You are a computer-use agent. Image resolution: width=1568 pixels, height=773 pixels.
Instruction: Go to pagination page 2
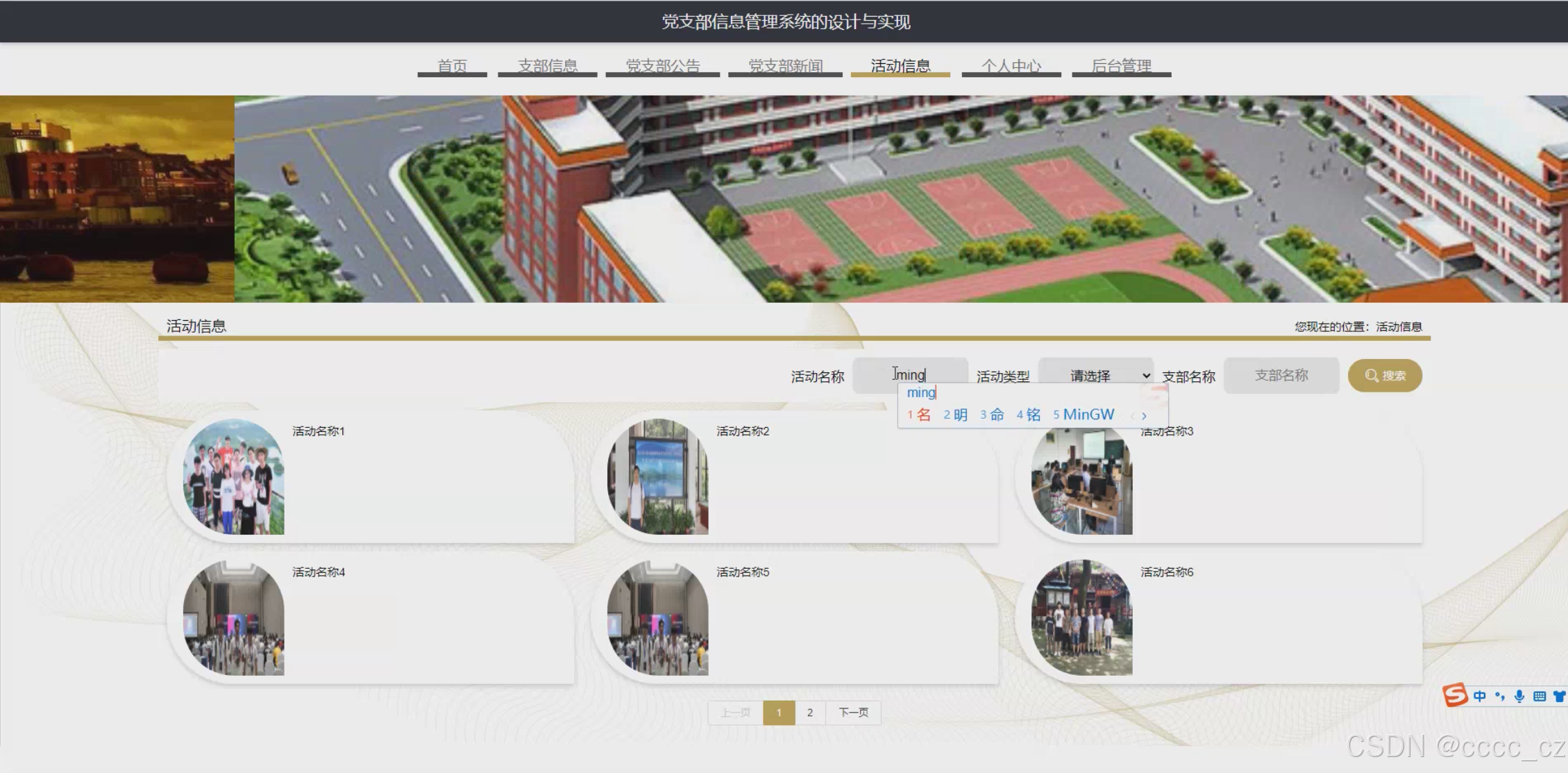tap(809, 713)
